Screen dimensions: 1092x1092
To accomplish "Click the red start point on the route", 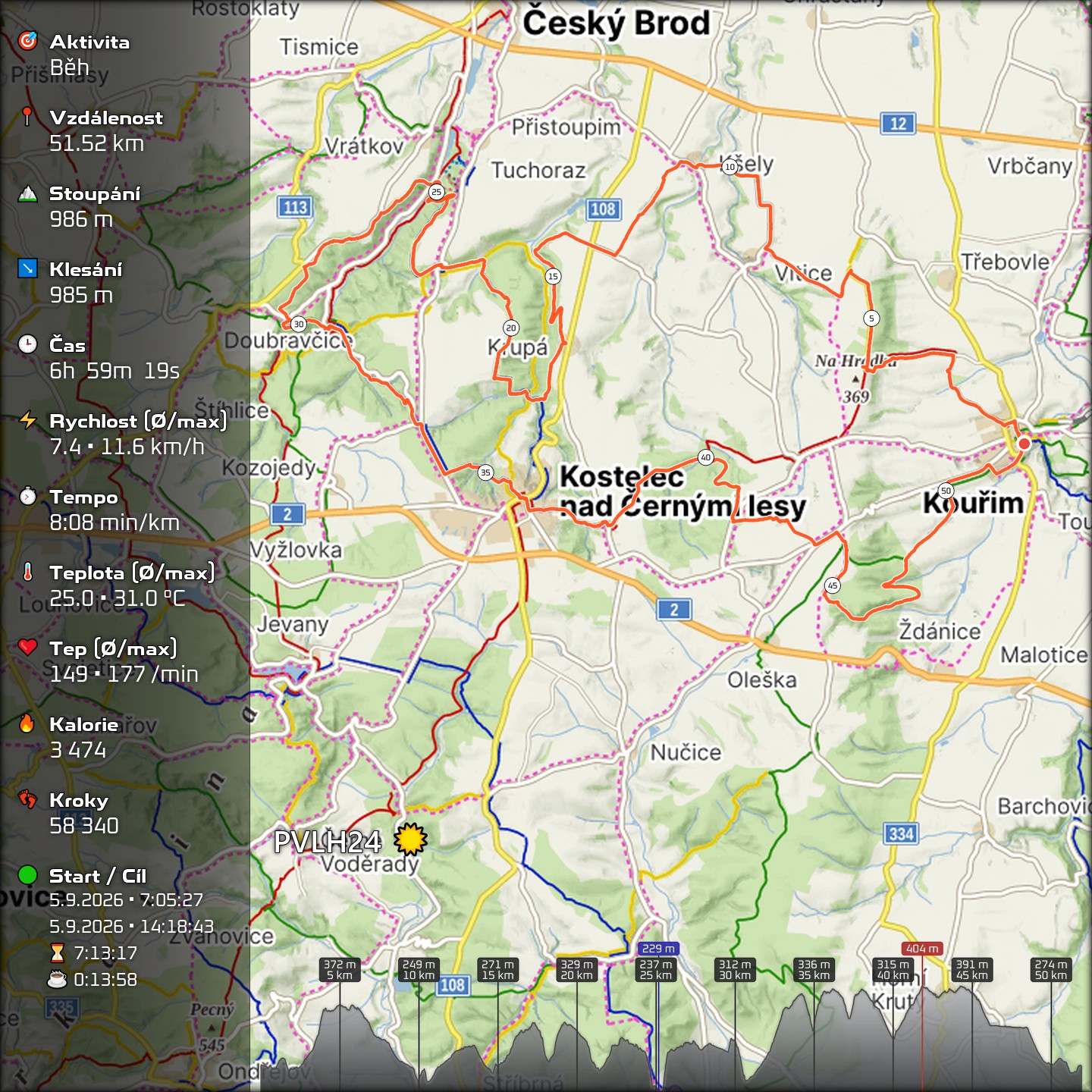I will [x=1024, y=444].
